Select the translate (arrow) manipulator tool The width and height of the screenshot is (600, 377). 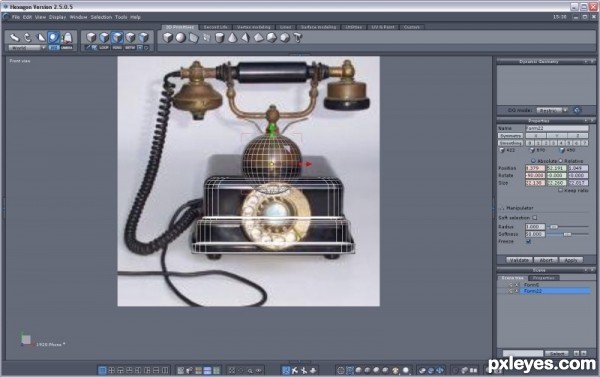(x=14, y=38)
